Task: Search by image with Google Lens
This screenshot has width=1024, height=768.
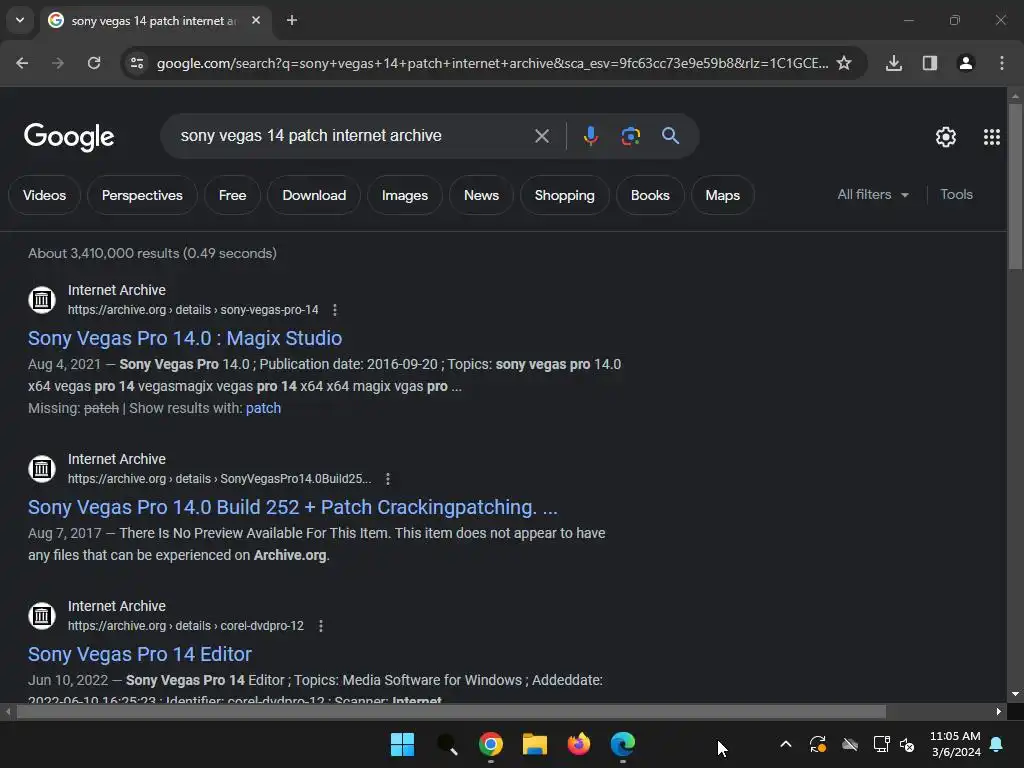Action: click(630, 136)
